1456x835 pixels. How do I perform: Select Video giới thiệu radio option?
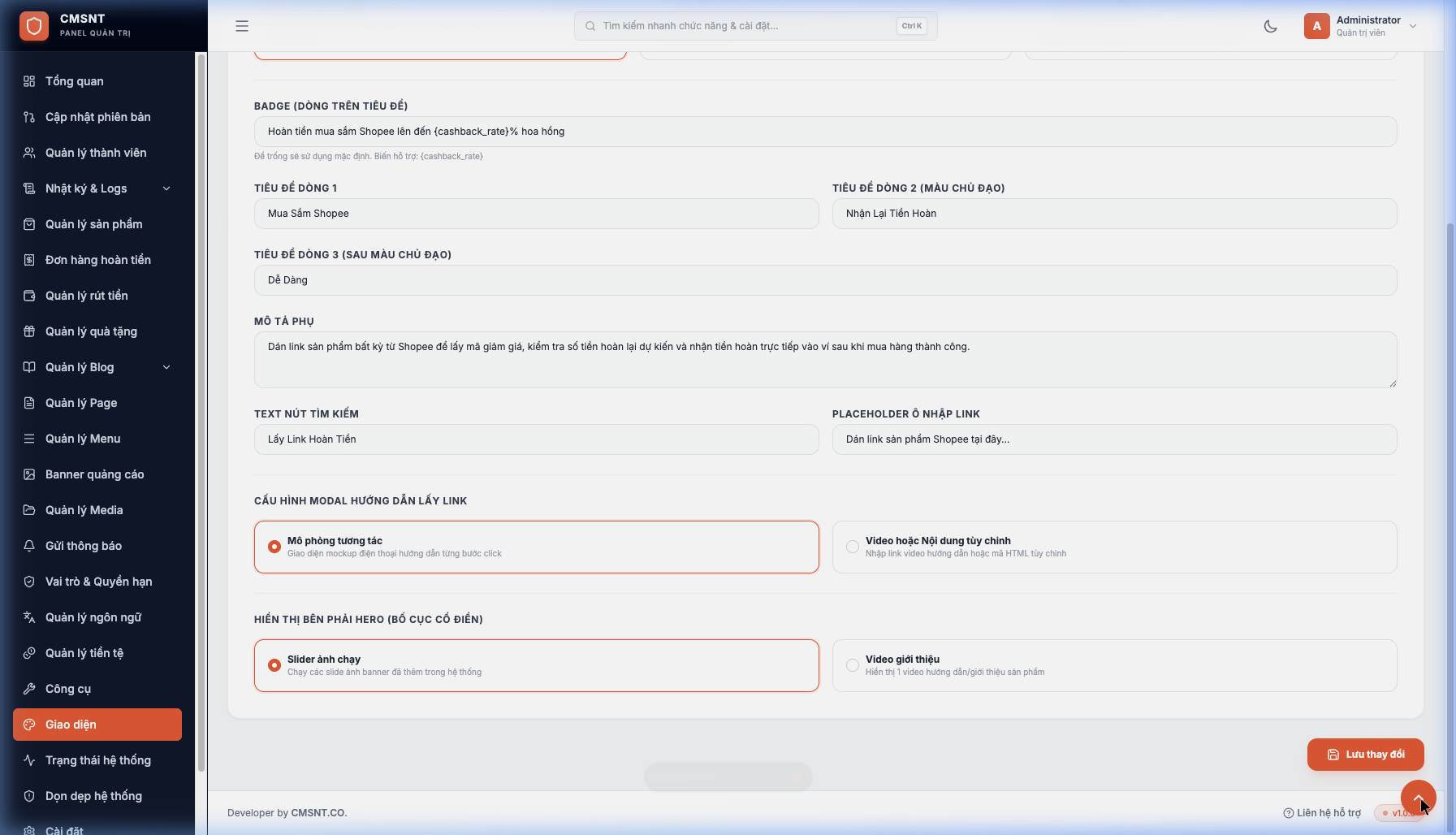(853, 665)
